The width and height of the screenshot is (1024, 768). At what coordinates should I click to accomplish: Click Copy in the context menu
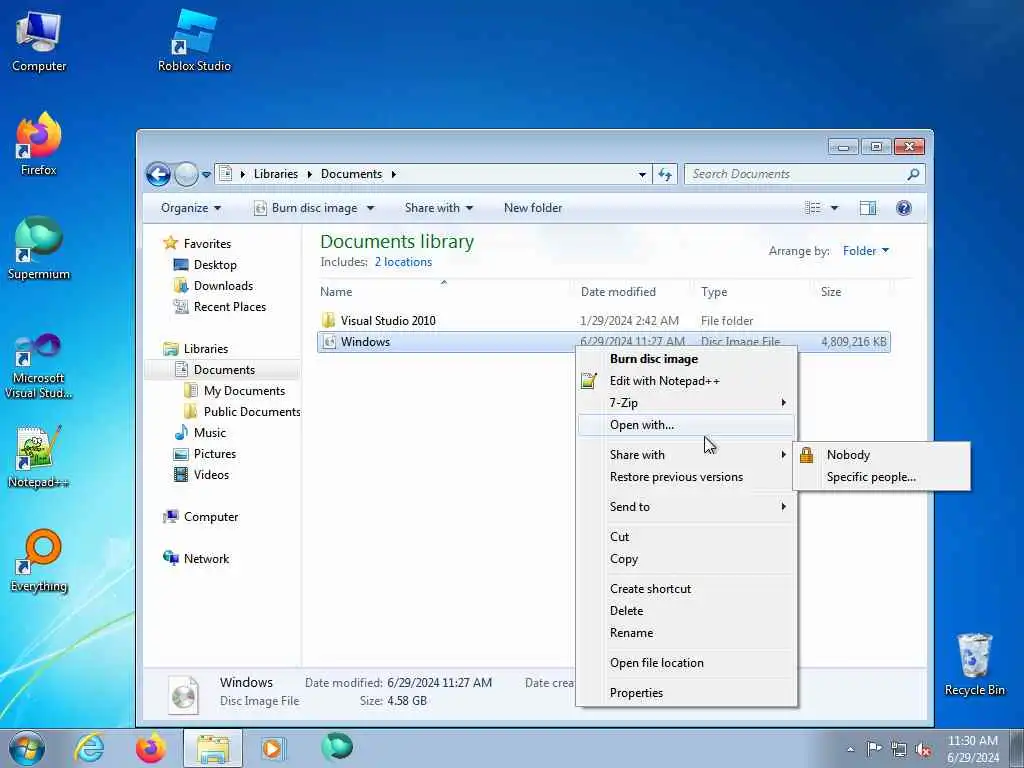(x=686, y=559)
